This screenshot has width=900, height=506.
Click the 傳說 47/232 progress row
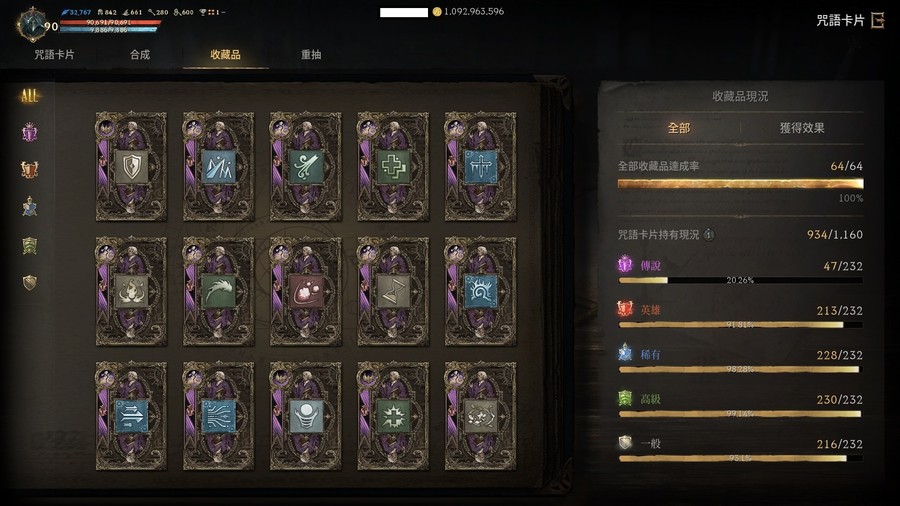[740, 271]
